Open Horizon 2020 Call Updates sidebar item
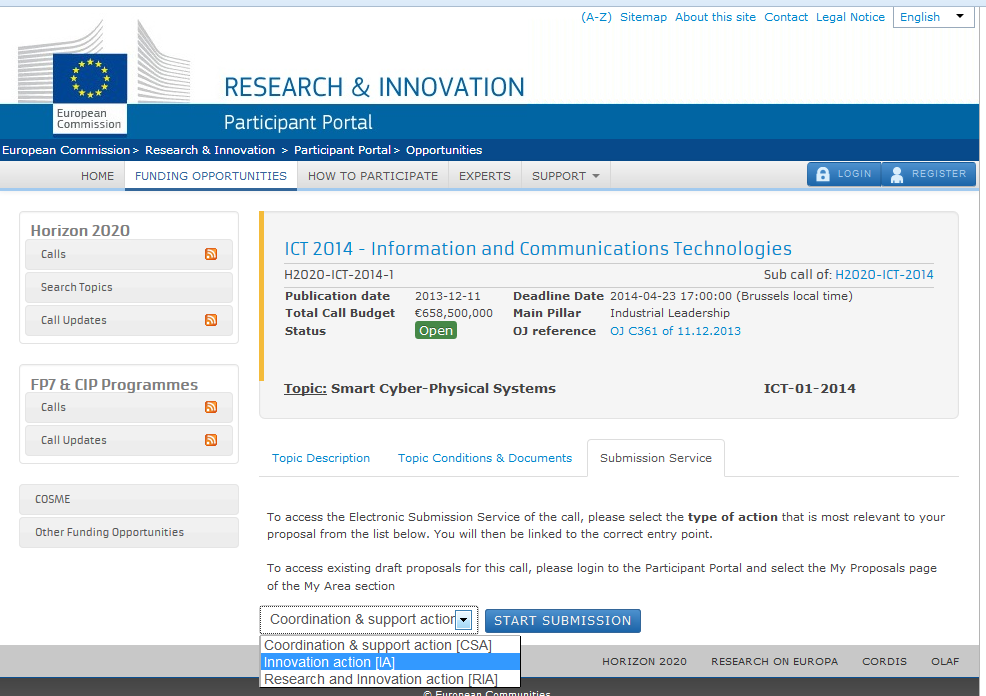The height and width of the screenshot is (696, 986). (x=129, y=320)
